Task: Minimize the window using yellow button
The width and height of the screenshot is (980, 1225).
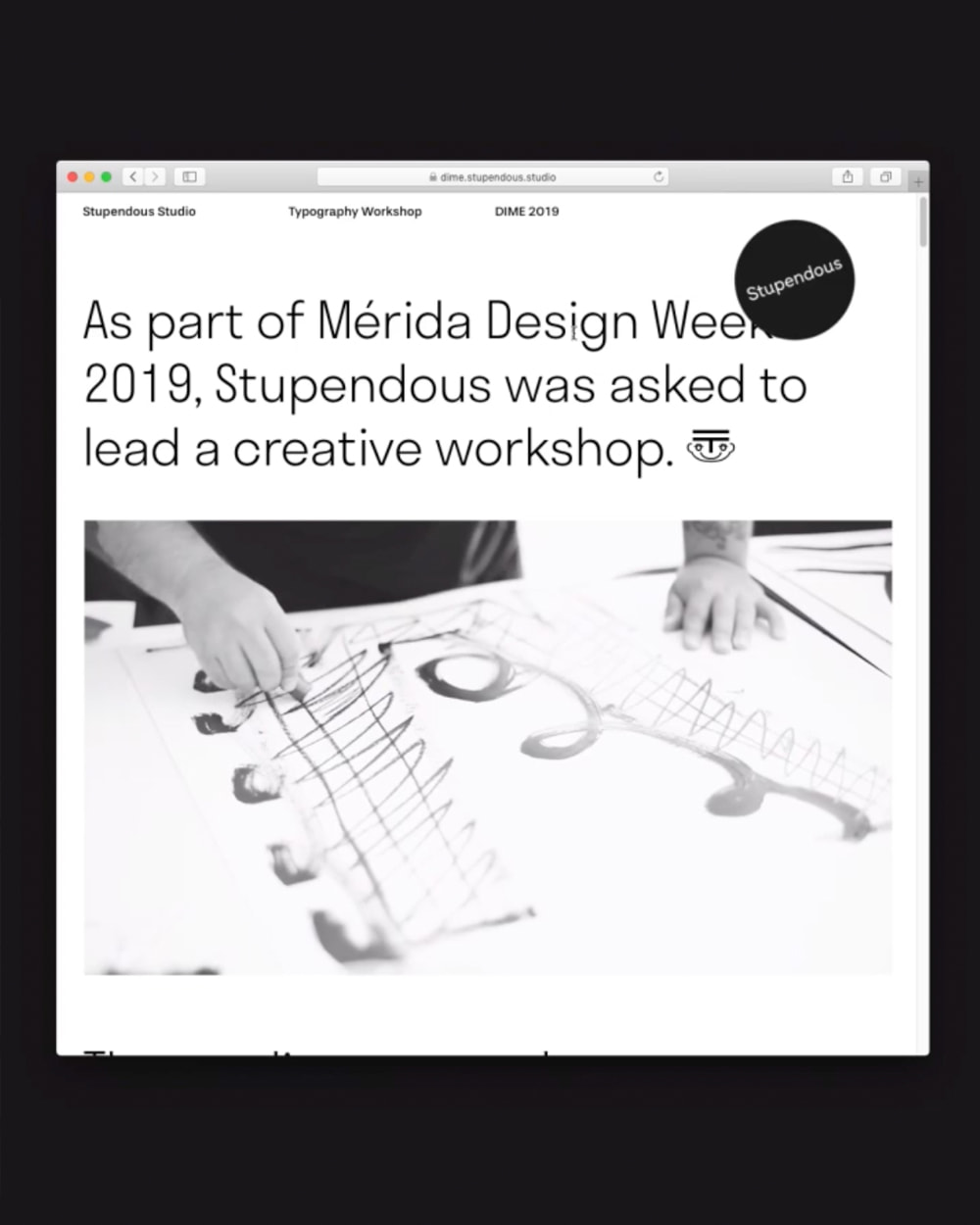Action: pyautogui.click(x=89, y=177)
